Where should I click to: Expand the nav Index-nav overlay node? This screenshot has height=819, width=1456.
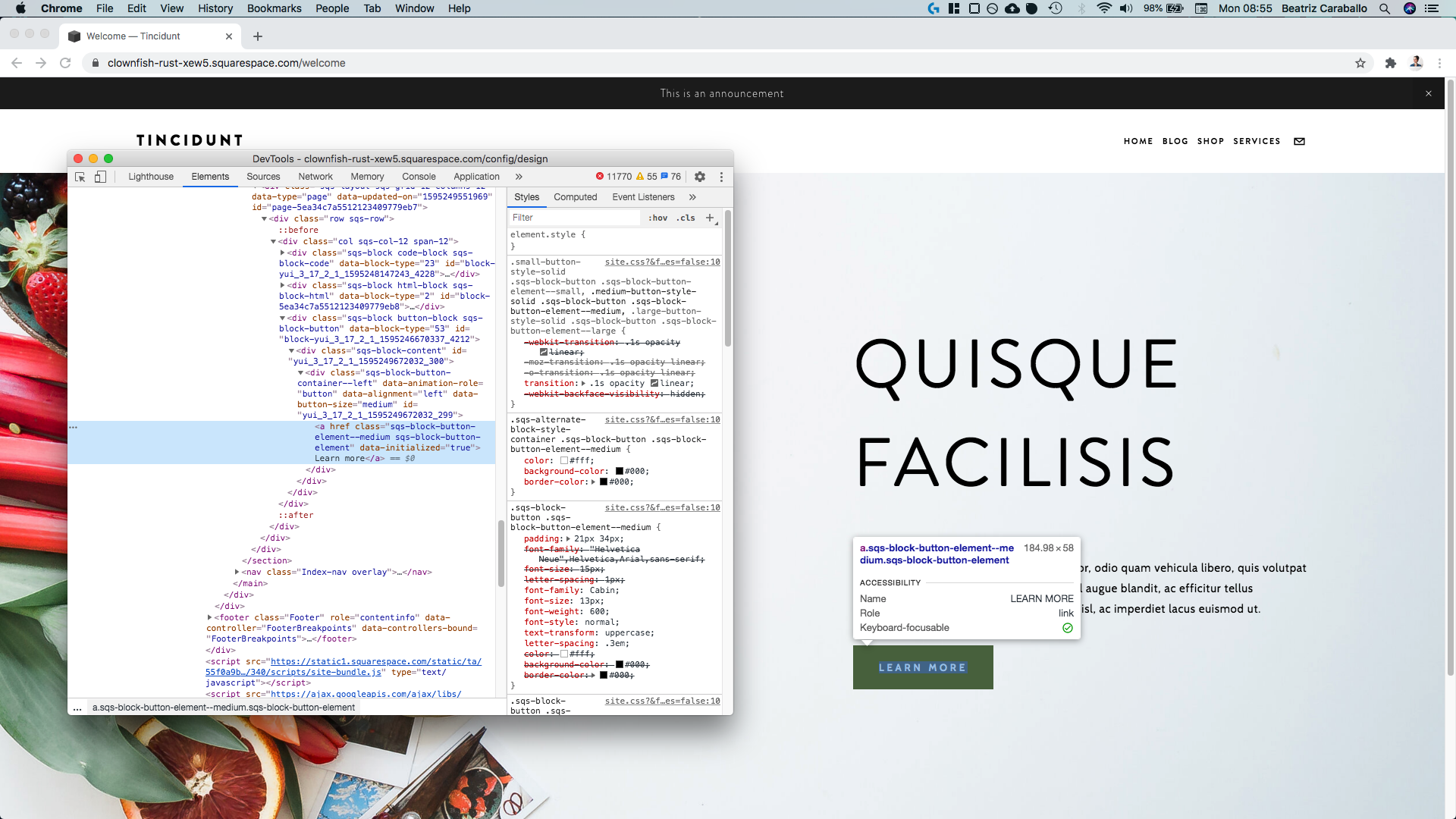point(237,572)
